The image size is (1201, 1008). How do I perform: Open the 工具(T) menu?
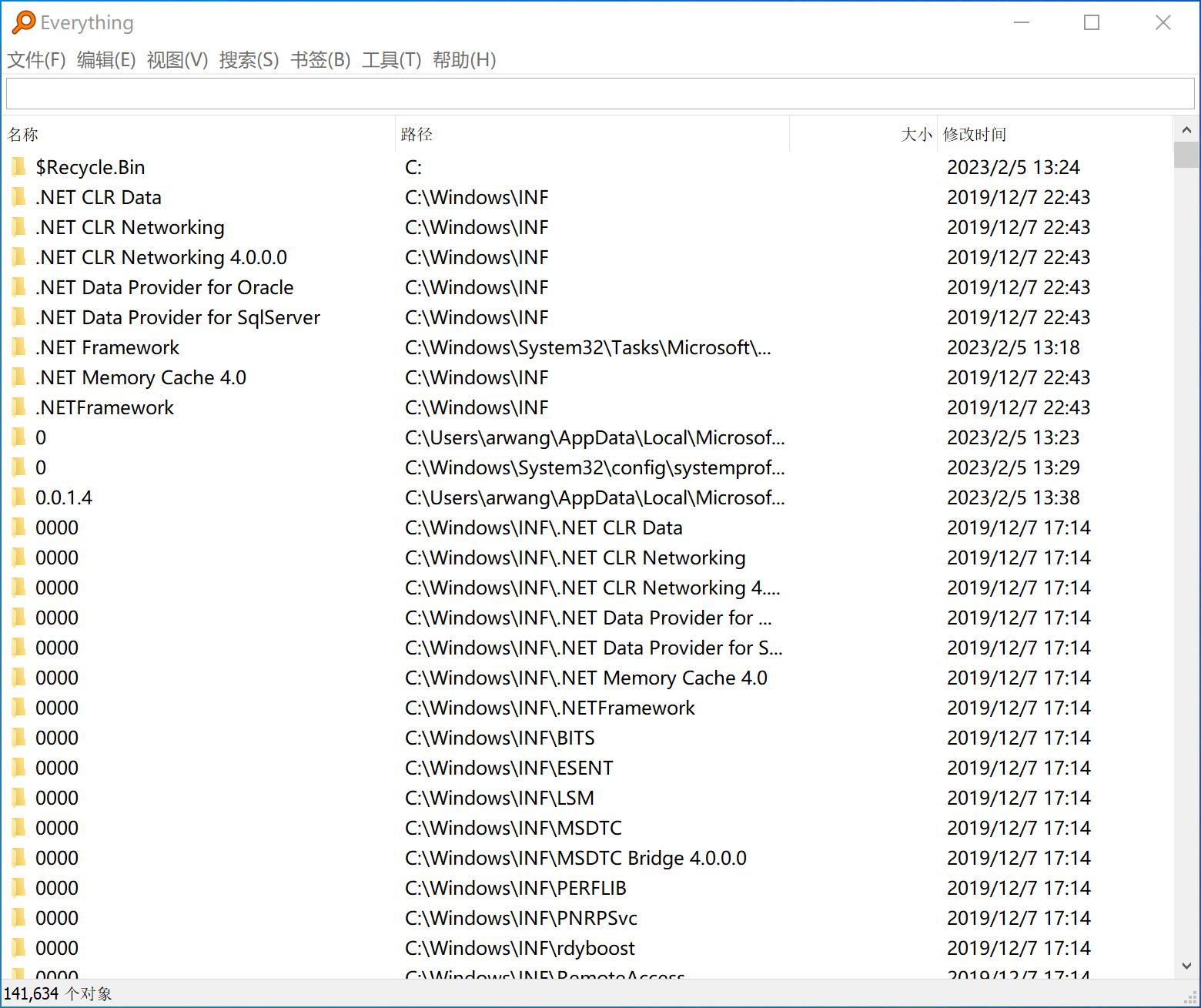pyautogui.click(x=391, y=60)
